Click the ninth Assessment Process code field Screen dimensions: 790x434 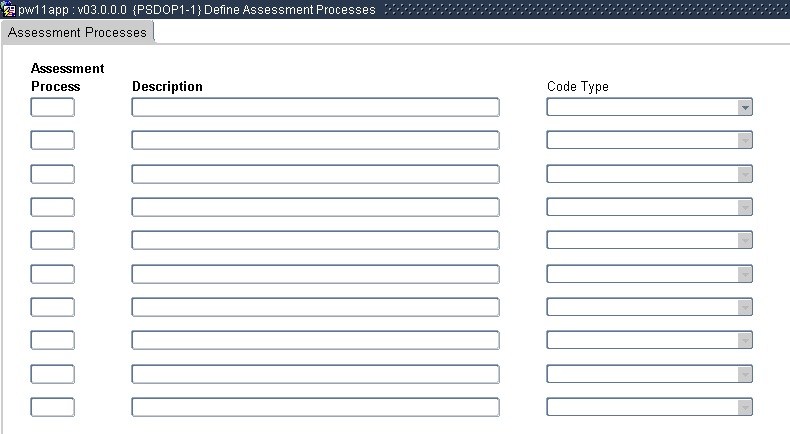tap(52, 374)
